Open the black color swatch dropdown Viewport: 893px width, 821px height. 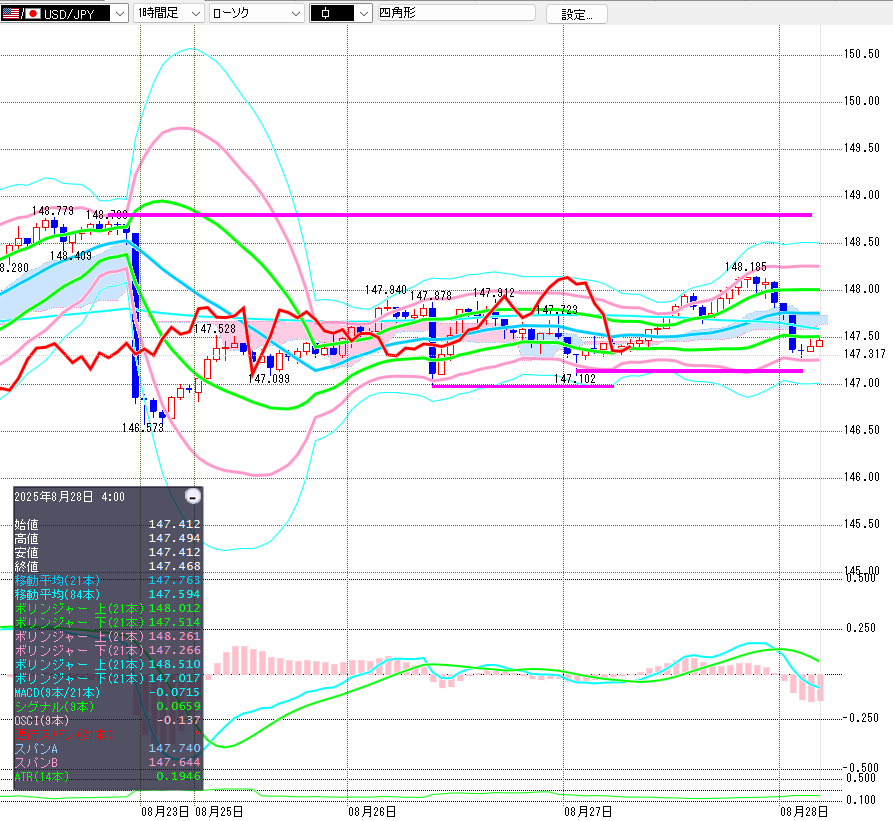[341, 13]
